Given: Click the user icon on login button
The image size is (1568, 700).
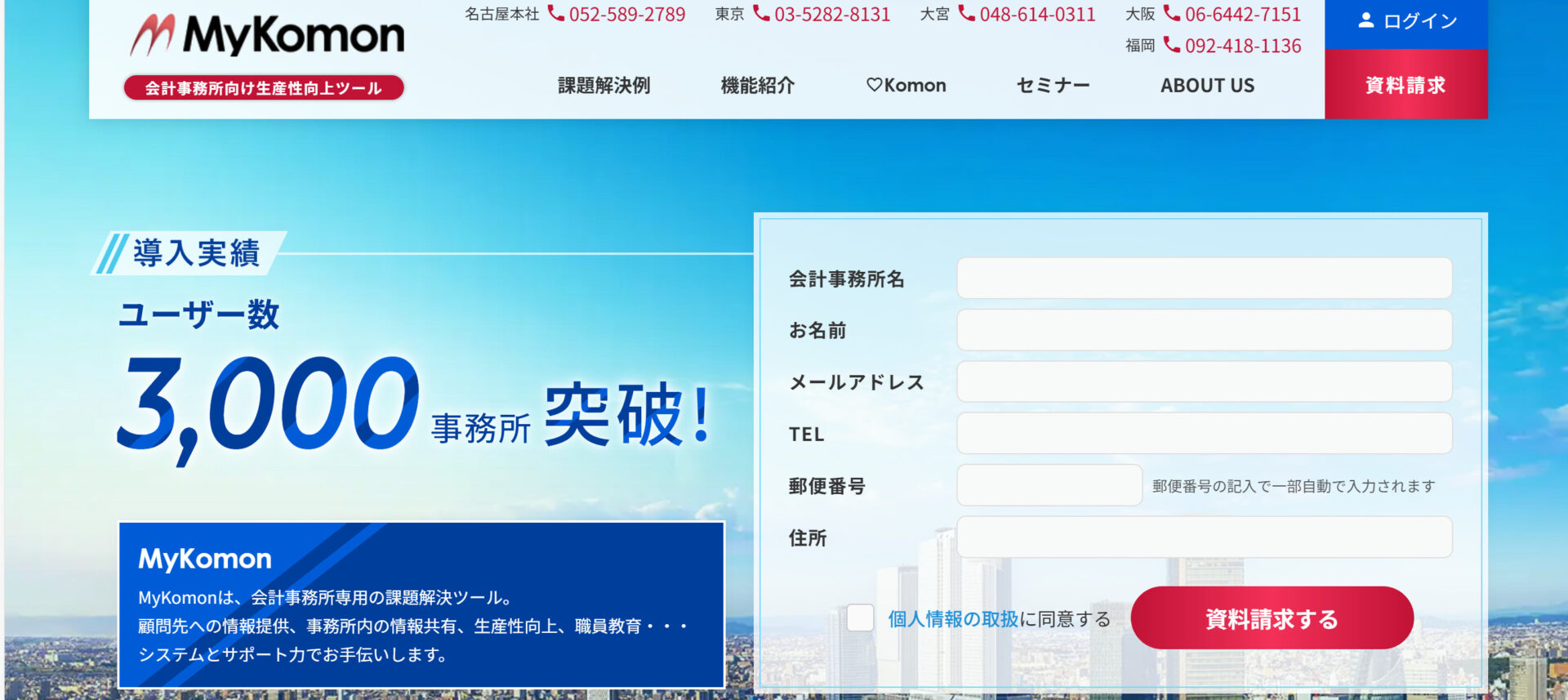Looking at the screenshot, I should tap(1365, 20).
